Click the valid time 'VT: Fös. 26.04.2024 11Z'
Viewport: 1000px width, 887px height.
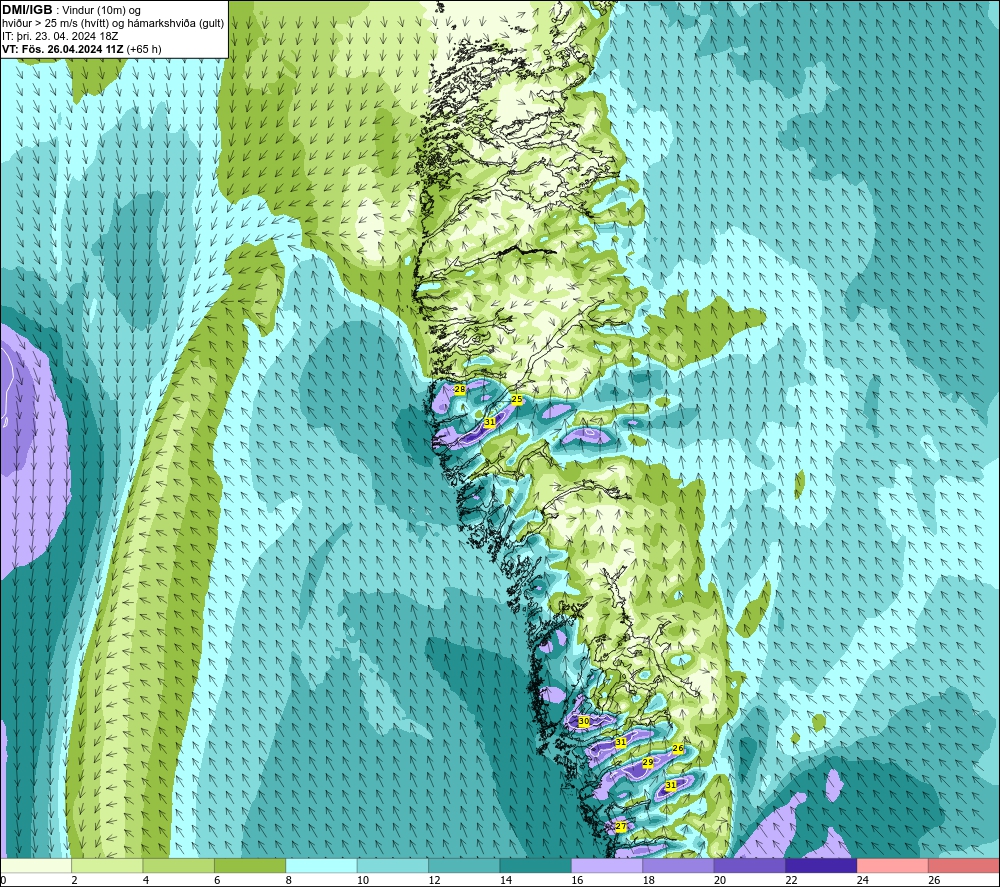63,49
